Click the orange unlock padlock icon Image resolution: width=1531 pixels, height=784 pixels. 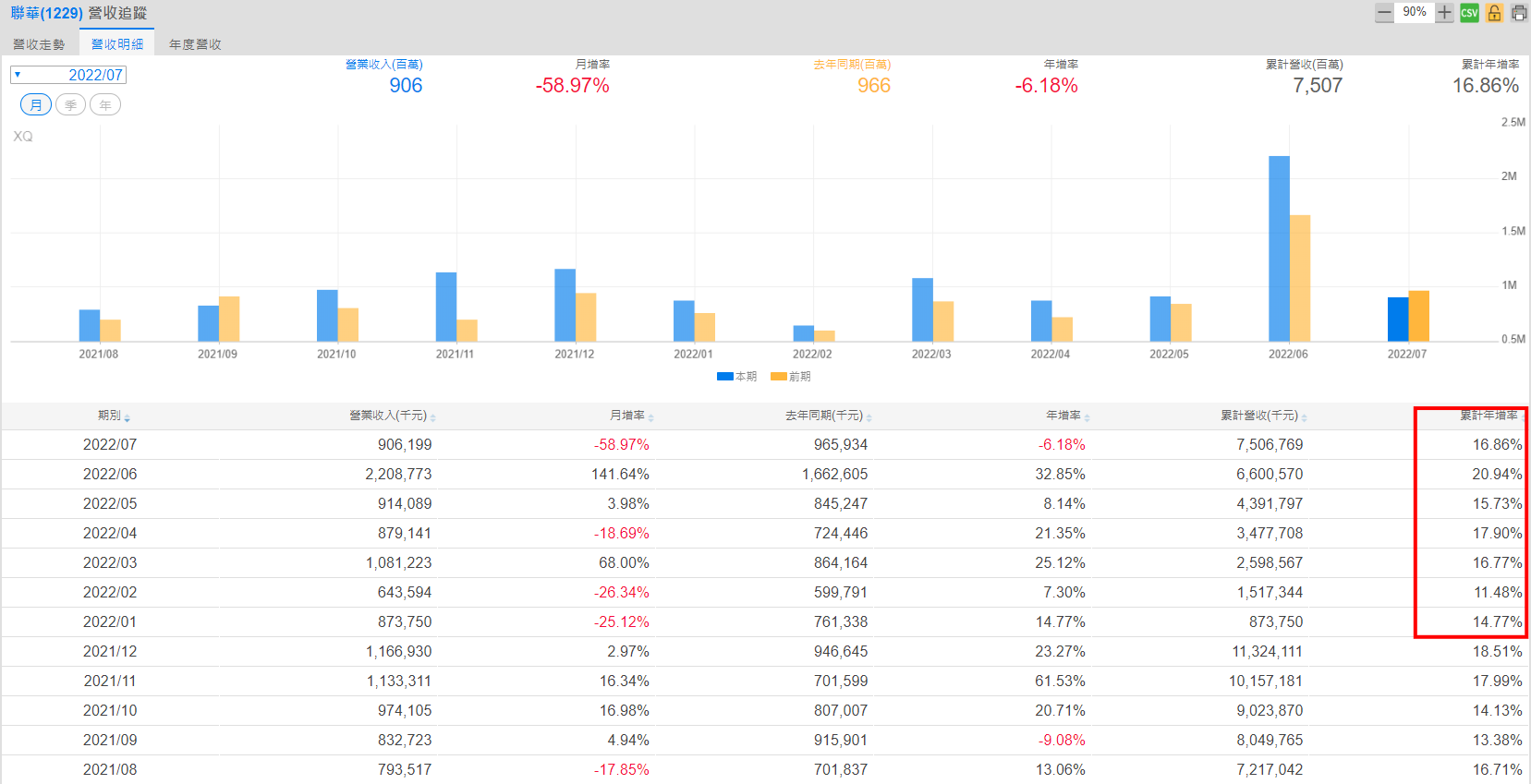[x=1494, y=13]
